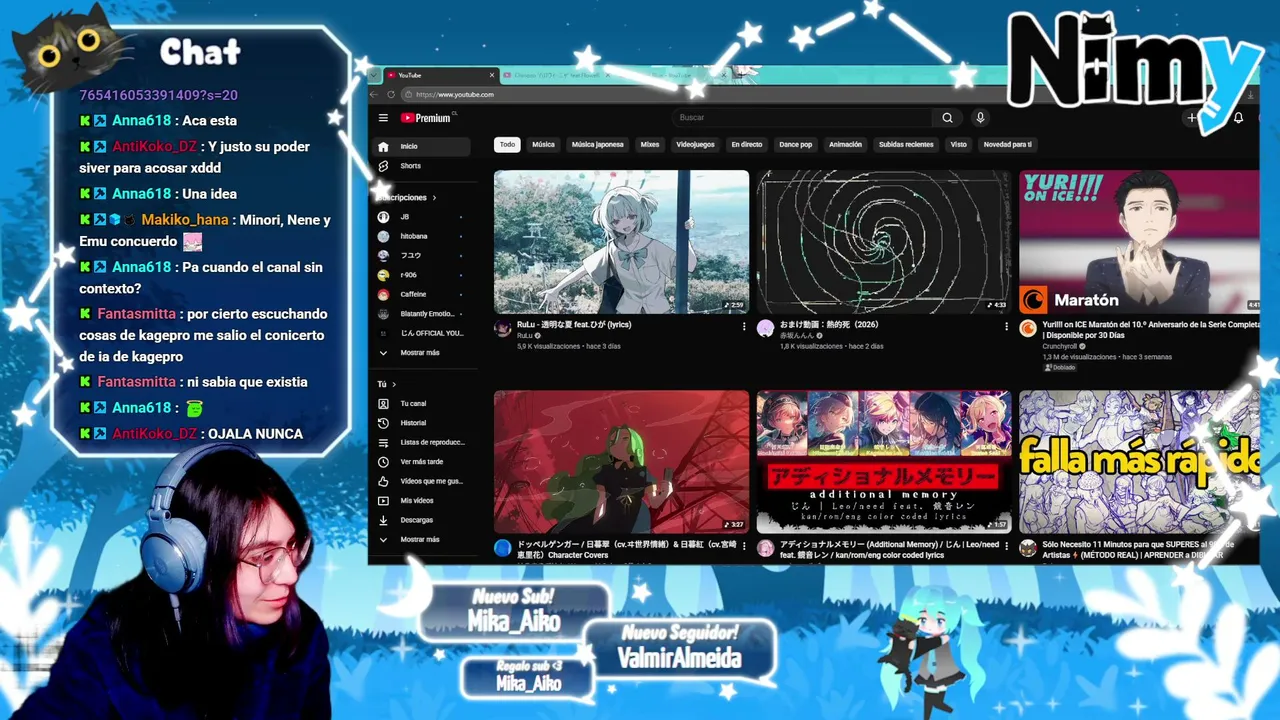Open the browser tab list dropdown

tap(374, 75)
